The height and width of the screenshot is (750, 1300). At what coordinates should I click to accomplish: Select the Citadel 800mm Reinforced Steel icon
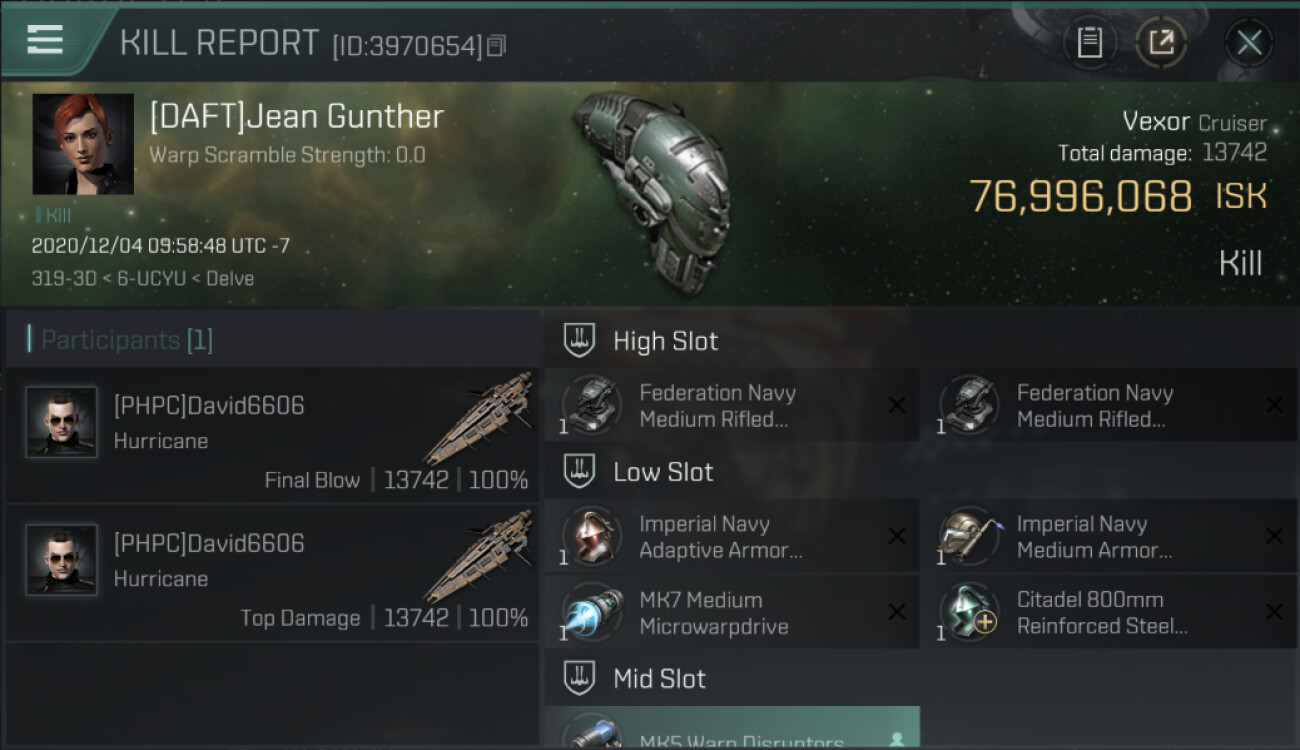[971, 612]
